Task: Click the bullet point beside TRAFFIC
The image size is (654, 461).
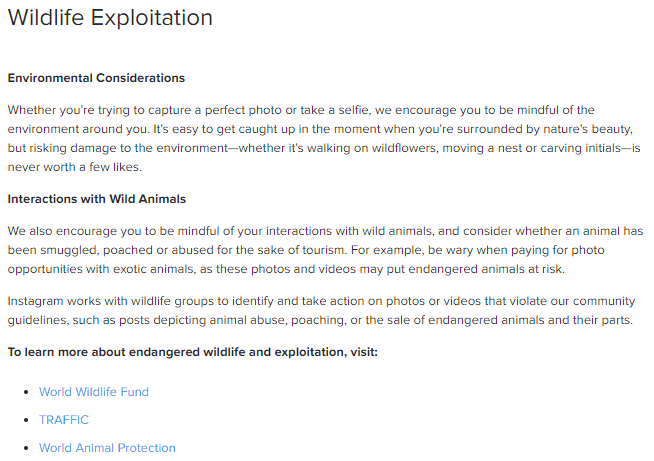Action: coord(26,420)
